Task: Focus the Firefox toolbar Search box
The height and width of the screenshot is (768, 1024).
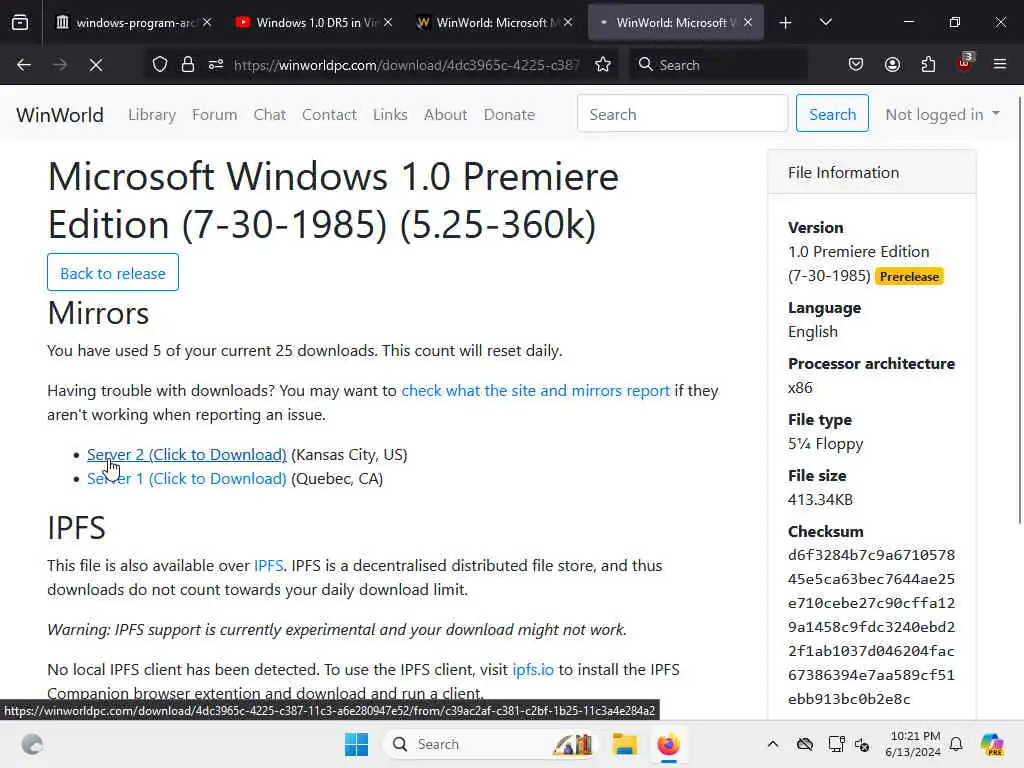Action: point(718,65)
